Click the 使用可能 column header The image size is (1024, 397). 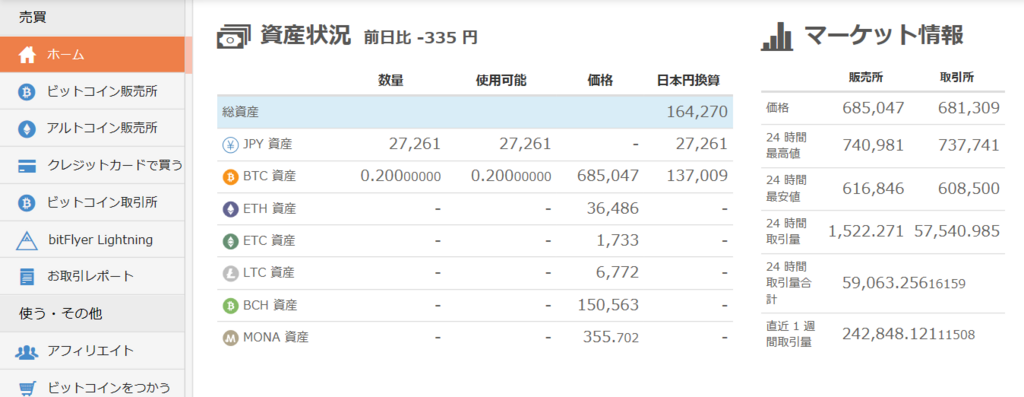tap(501, 80)
